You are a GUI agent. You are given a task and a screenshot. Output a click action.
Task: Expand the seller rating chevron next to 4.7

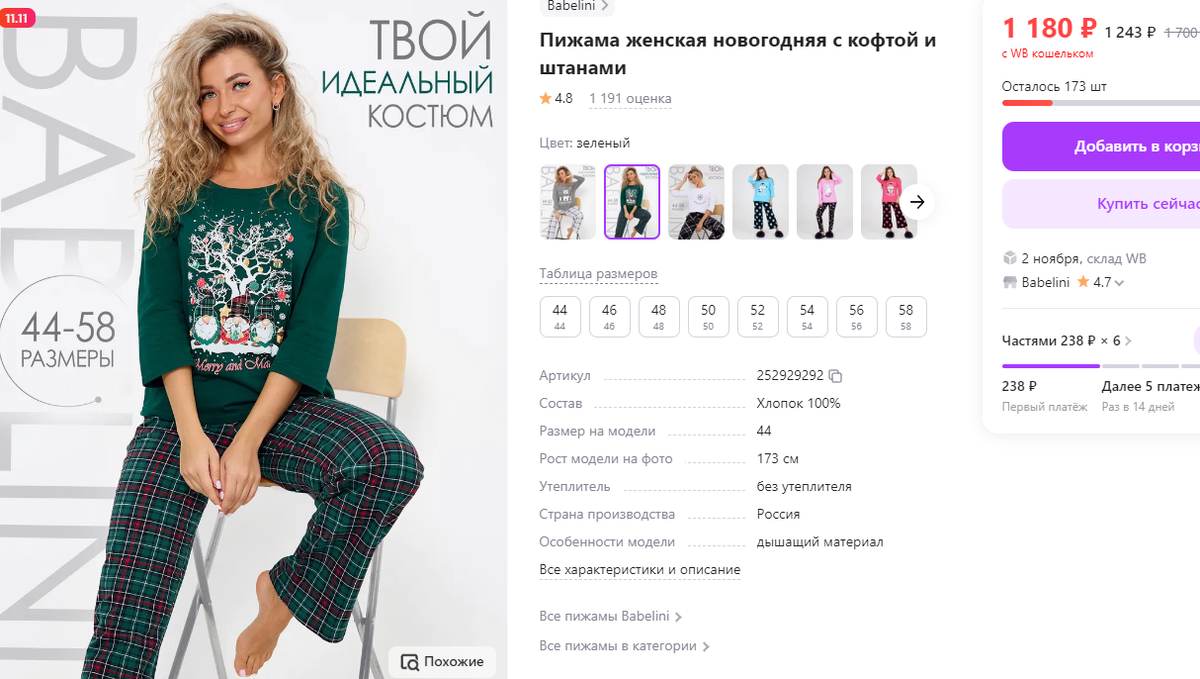pos(1119,283)
